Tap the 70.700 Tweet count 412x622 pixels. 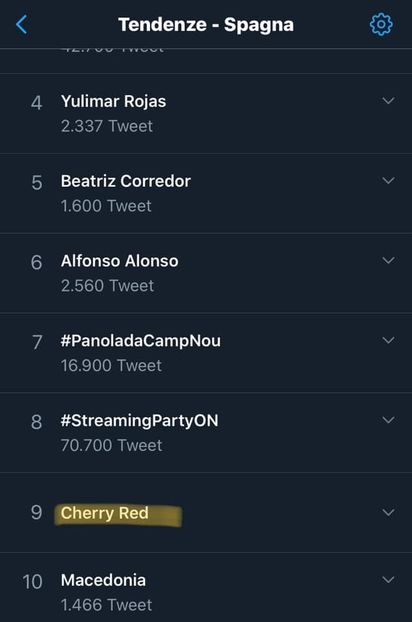(111, 445)
